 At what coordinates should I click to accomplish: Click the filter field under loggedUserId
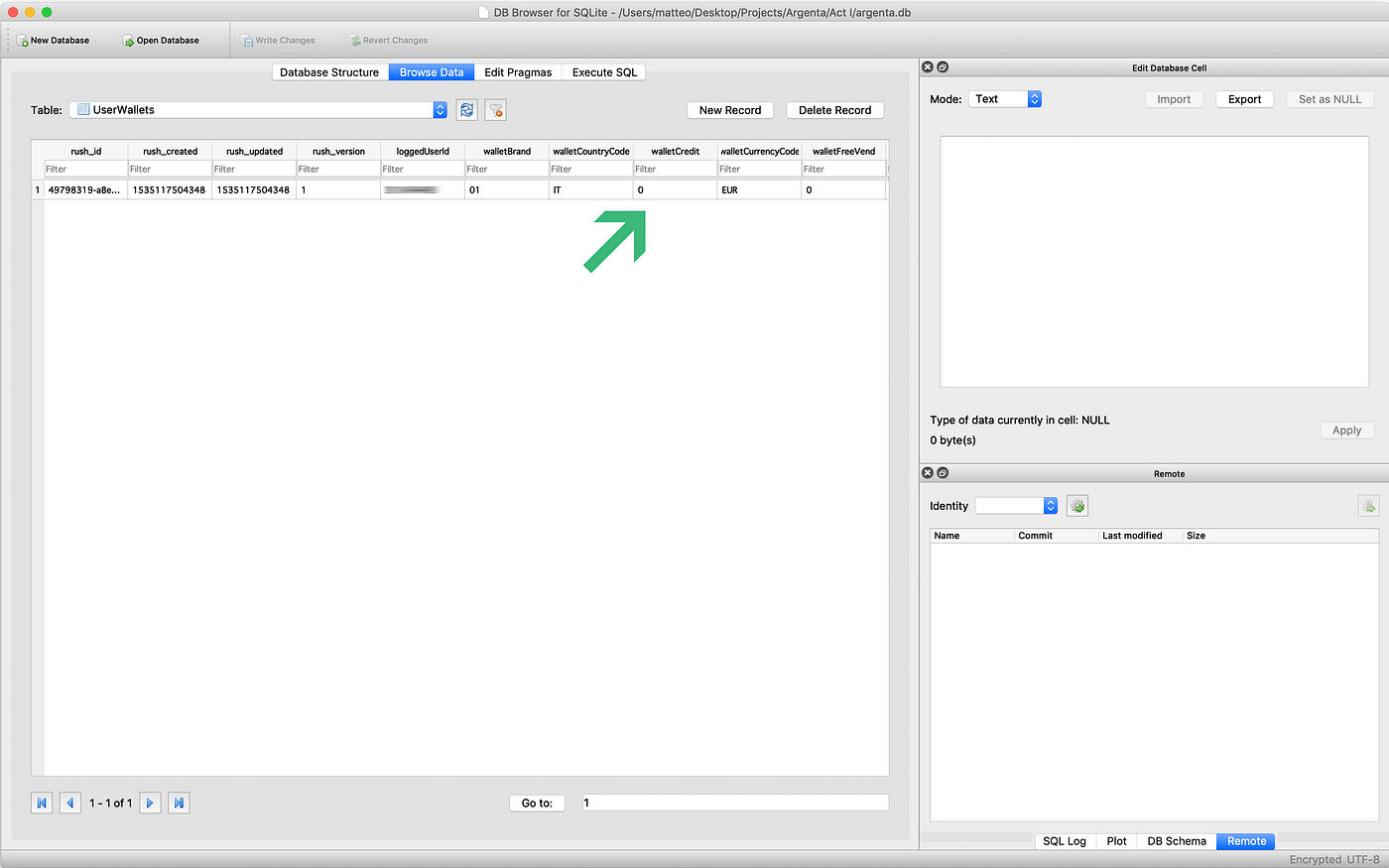coord(423,169)
